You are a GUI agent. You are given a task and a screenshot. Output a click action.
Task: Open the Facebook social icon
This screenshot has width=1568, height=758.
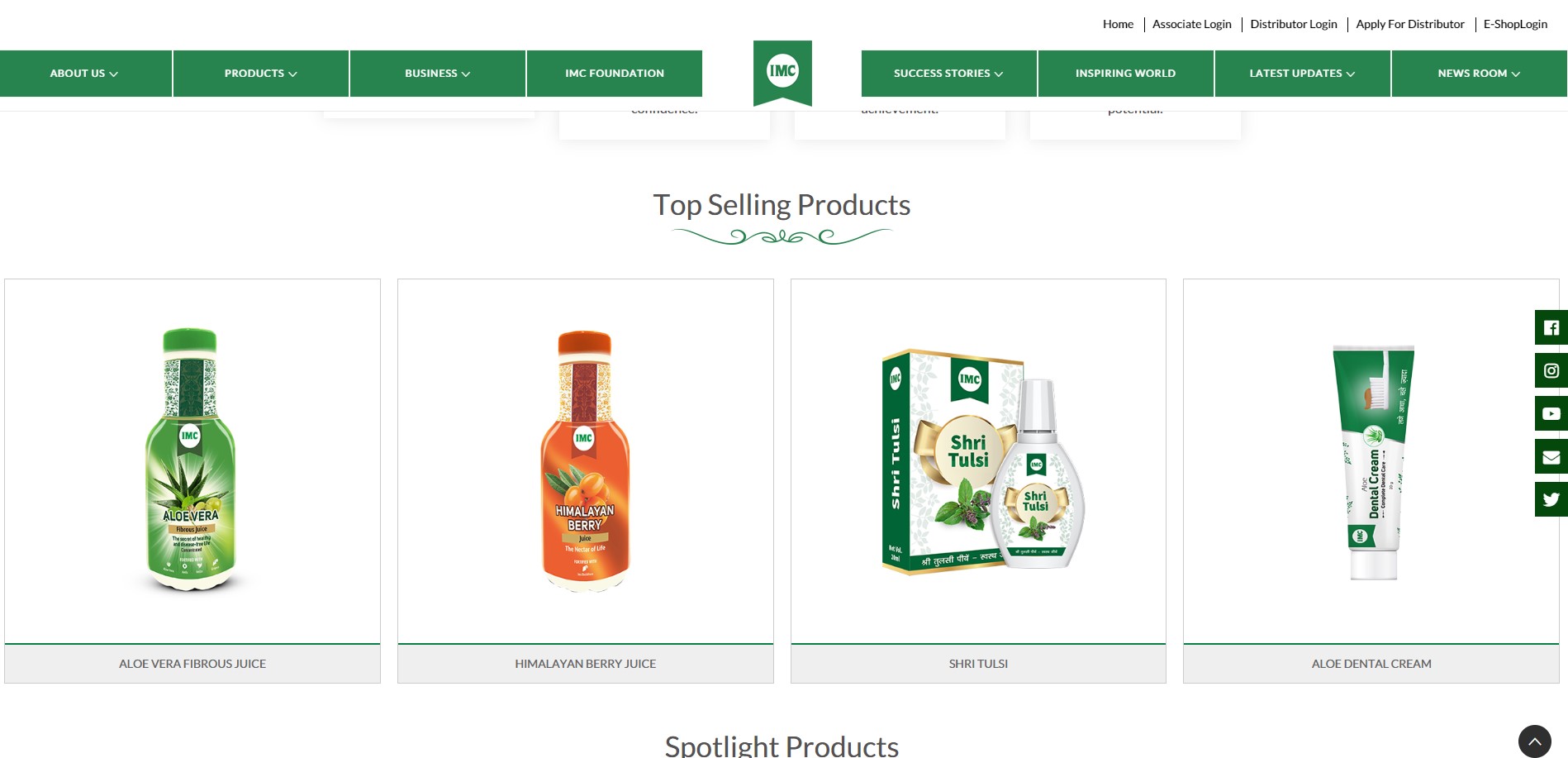(1551, 327)
